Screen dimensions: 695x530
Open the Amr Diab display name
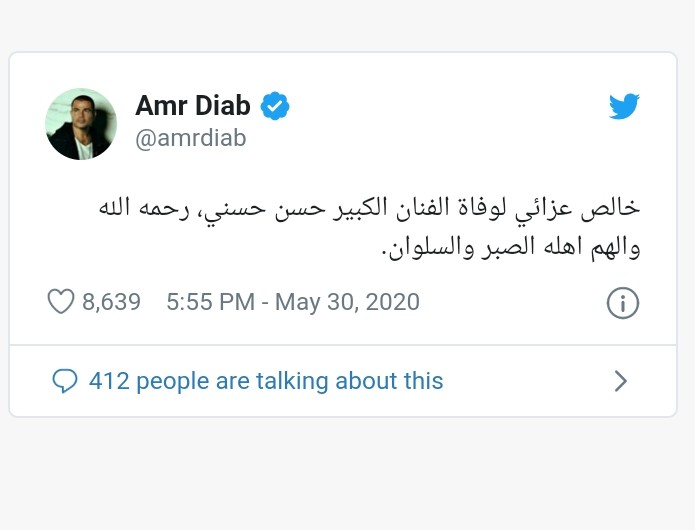point(193,105)
